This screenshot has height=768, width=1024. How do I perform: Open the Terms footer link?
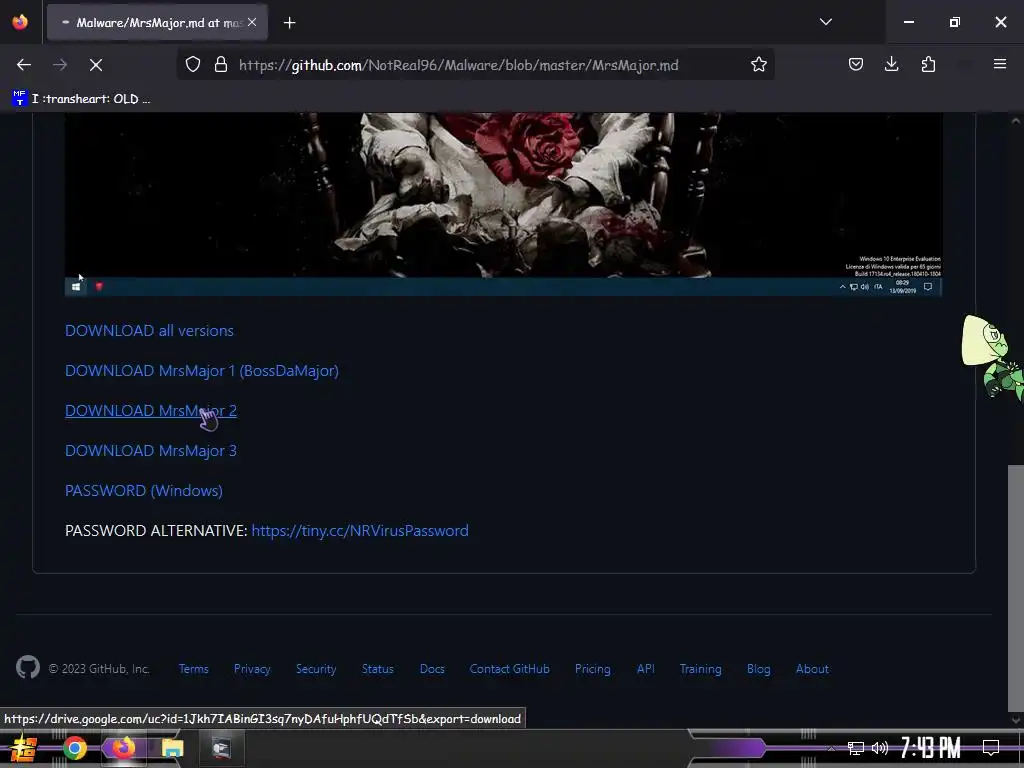(193, 669)
